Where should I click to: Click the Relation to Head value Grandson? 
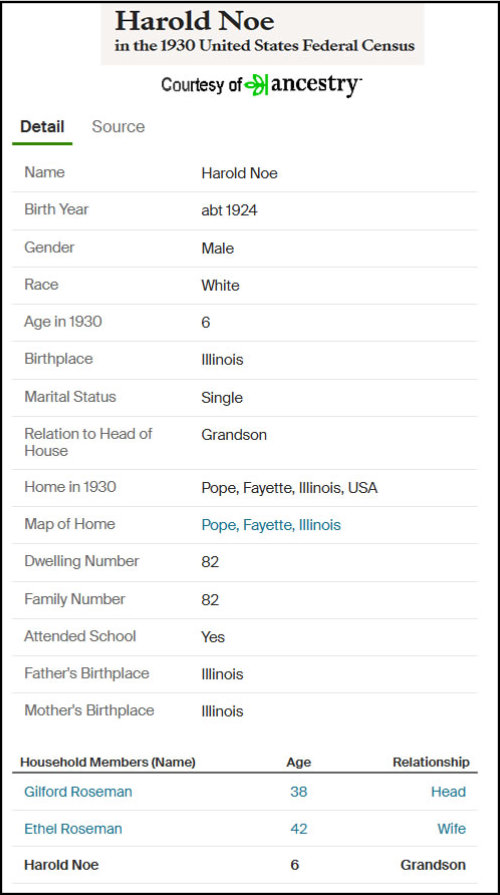tap(234, 435)
